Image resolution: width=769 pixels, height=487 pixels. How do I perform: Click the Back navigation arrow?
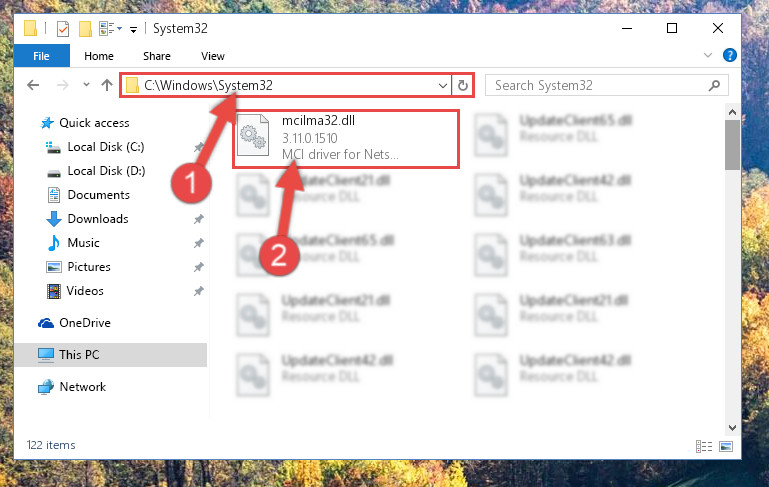pos(33,85)
